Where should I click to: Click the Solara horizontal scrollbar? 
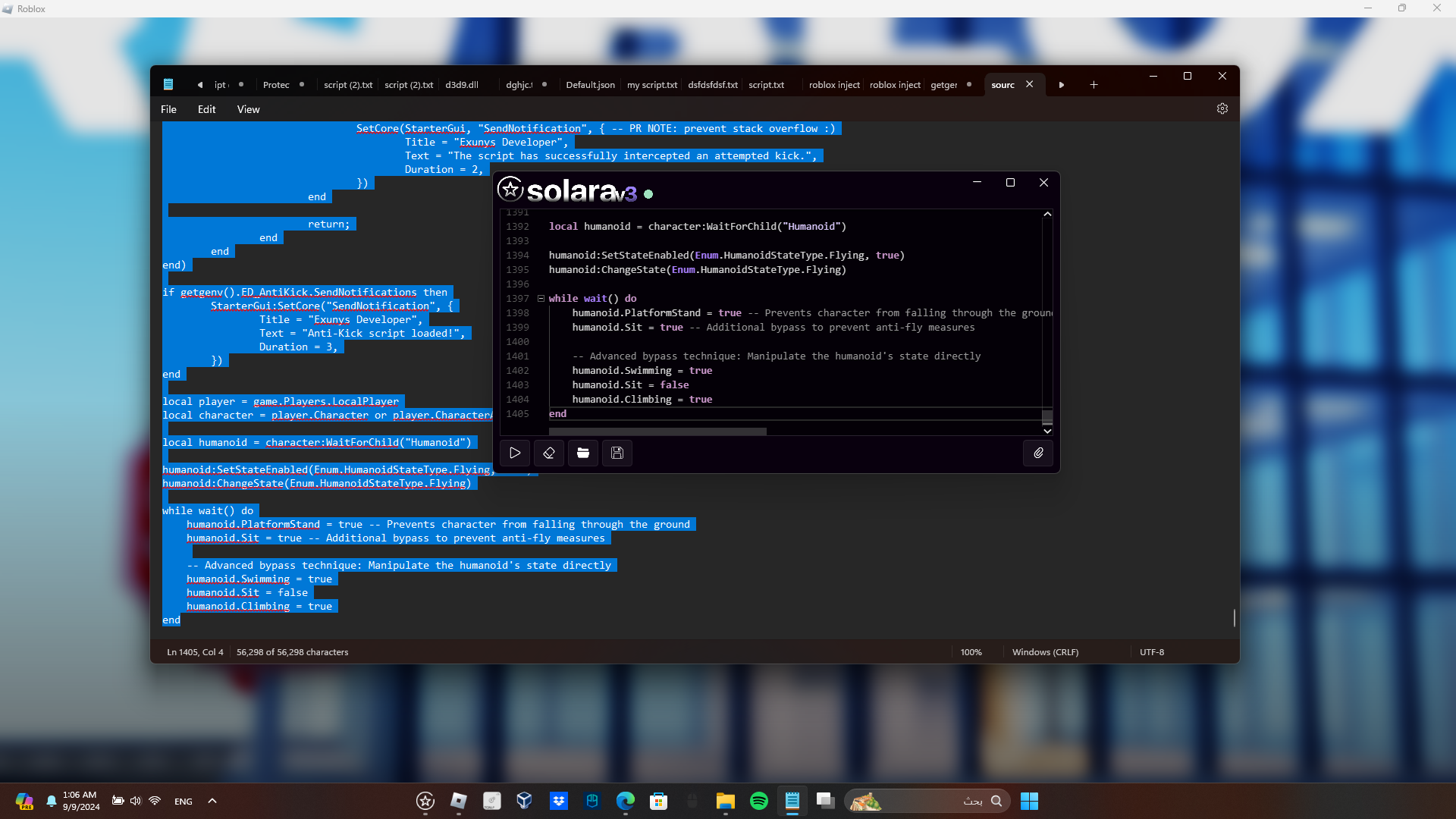(657, 431)
